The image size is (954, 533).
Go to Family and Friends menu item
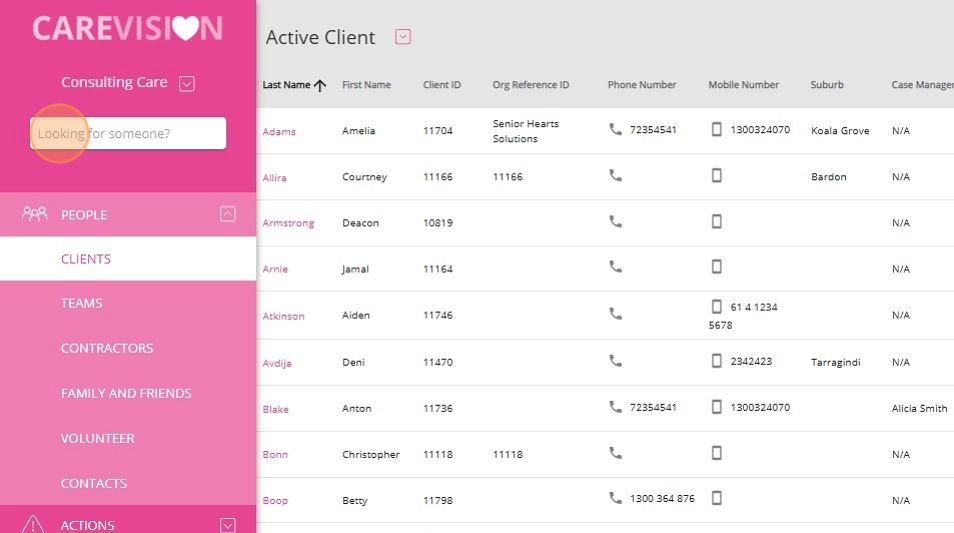[126, 393]
